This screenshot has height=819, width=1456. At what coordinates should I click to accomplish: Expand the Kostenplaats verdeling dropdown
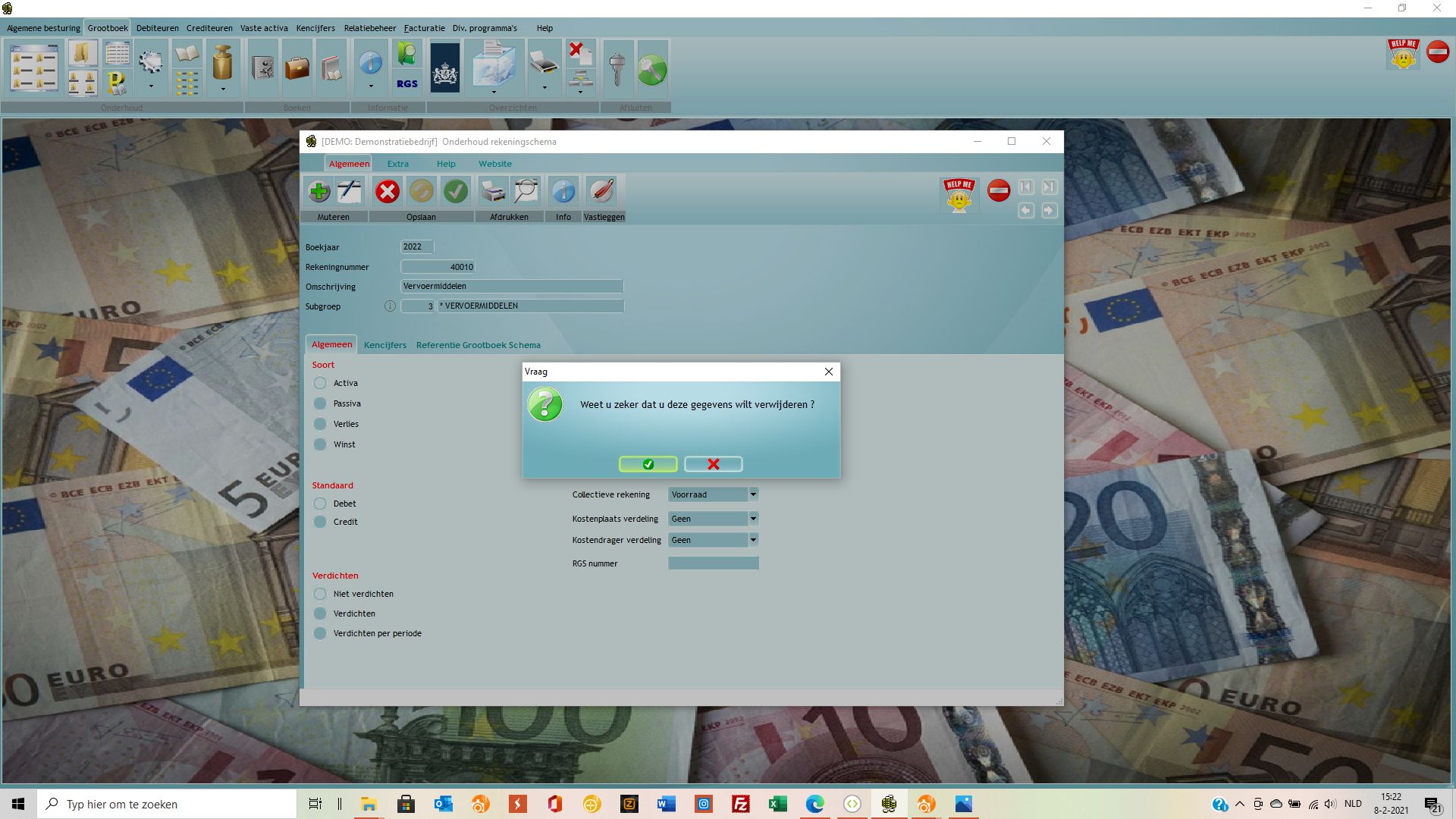(x=753, y=519)
